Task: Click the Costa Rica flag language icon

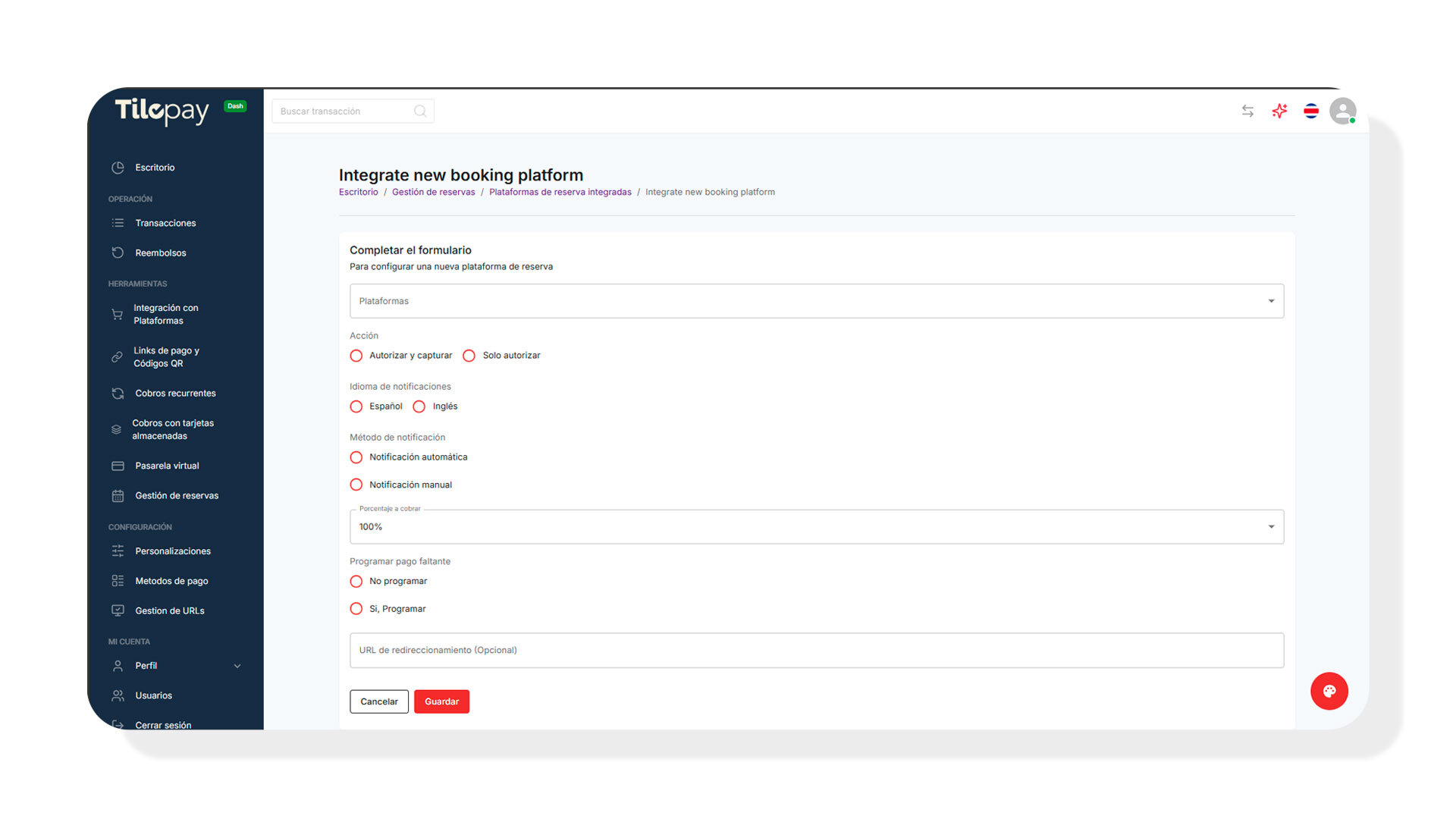Action: pyautogui.click(x=1311, y=111)
